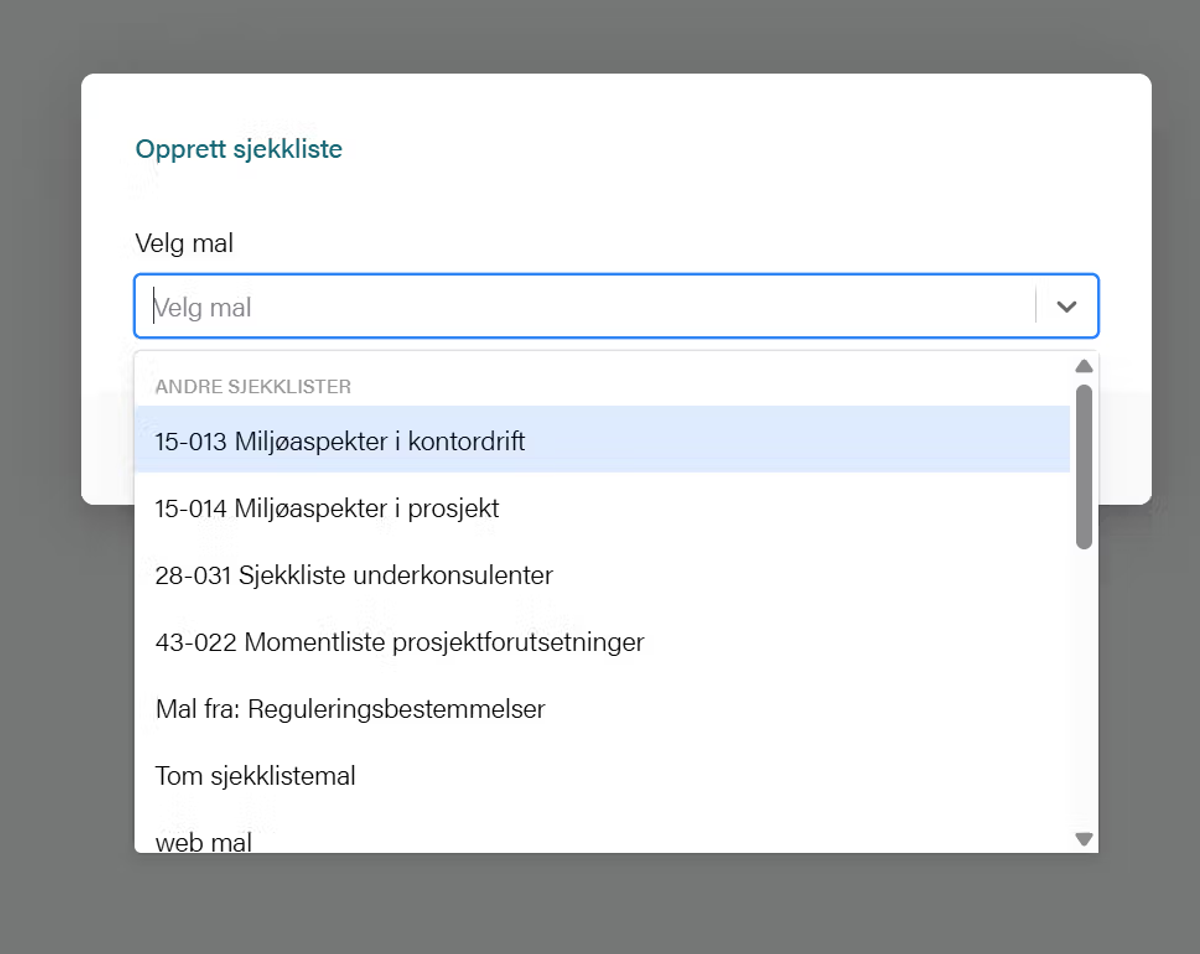Viewport: 1200px width, 954px height.
Task: Choose 28-031 Sjekkliste underkonsulenter
Action: coord(353,575)
